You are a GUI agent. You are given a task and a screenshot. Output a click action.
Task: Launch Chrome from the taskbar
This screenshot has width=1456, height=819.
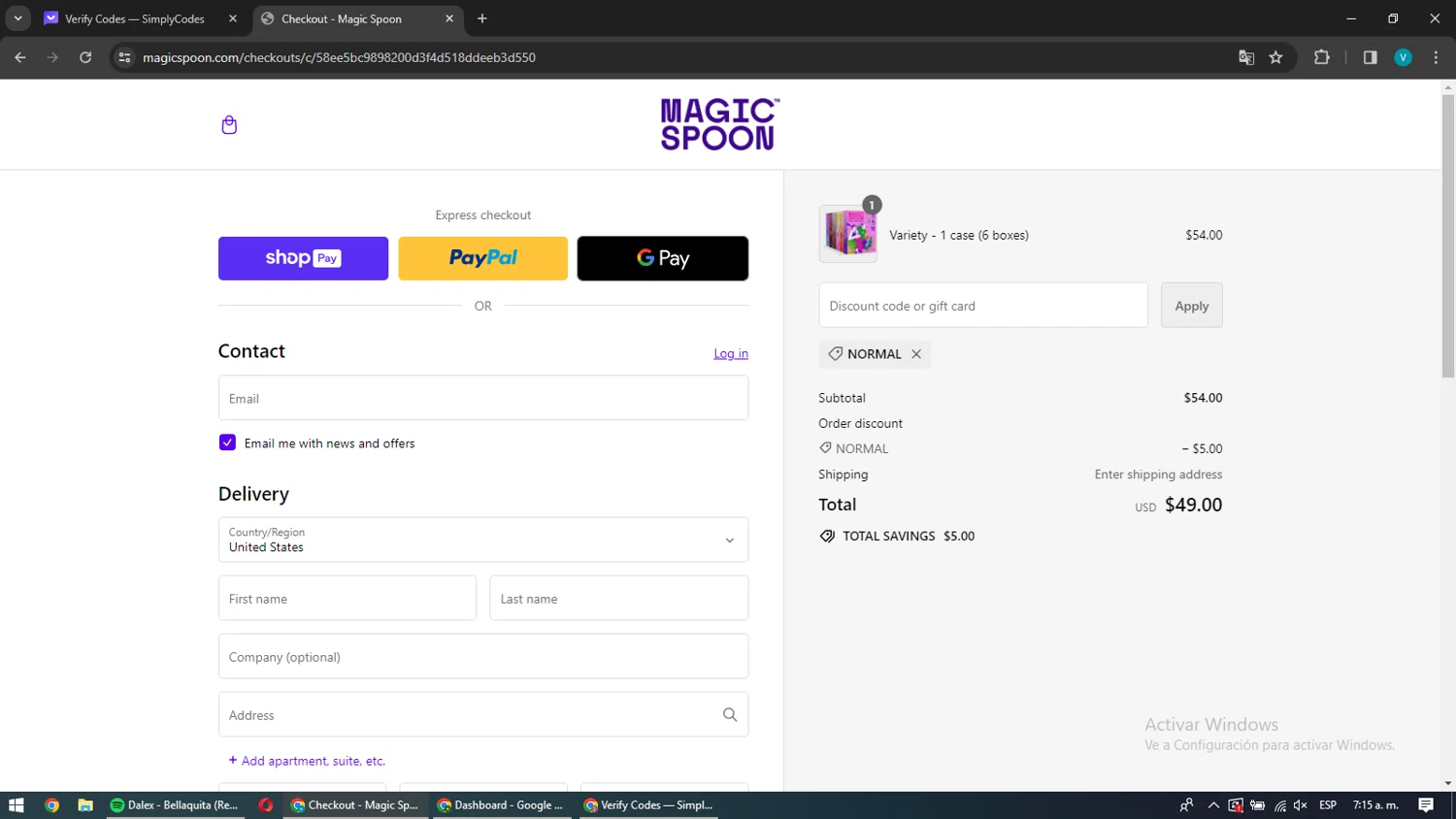[52, 805]
